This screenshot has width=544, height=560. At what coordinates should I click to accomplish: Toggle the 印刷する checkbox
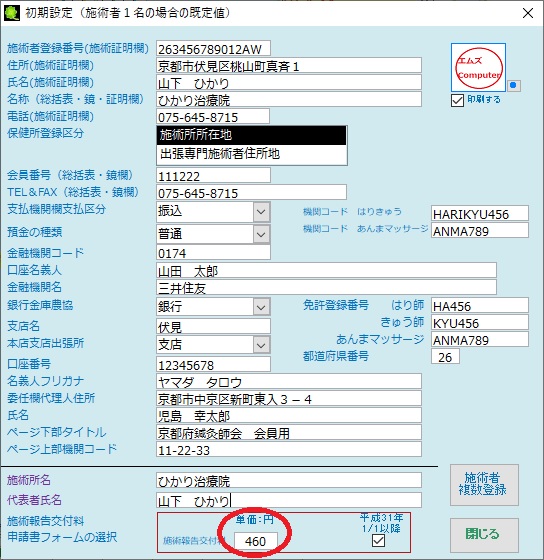click(457, 100)
